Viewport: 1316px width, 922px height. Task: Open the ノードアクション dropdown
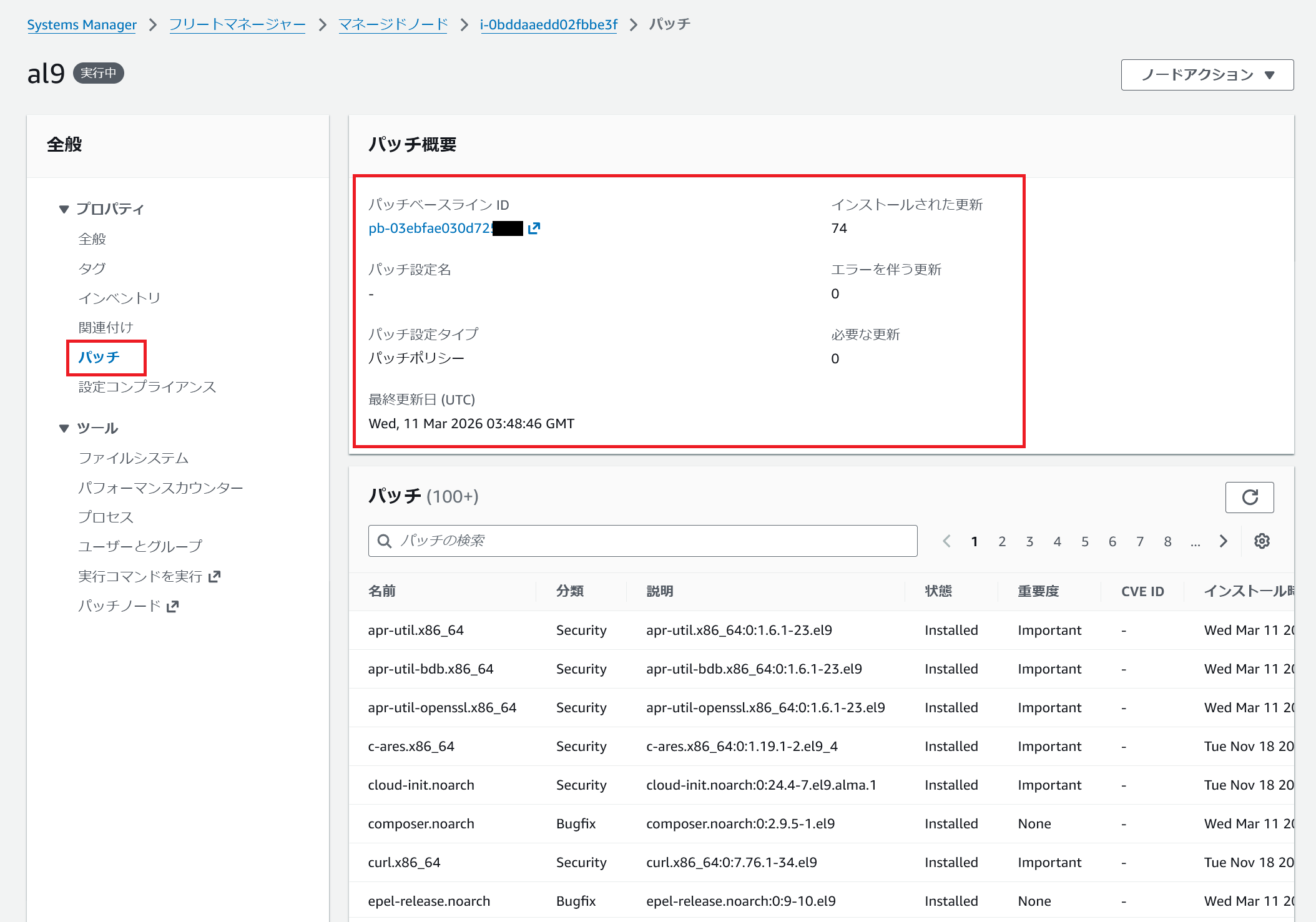1207,75
